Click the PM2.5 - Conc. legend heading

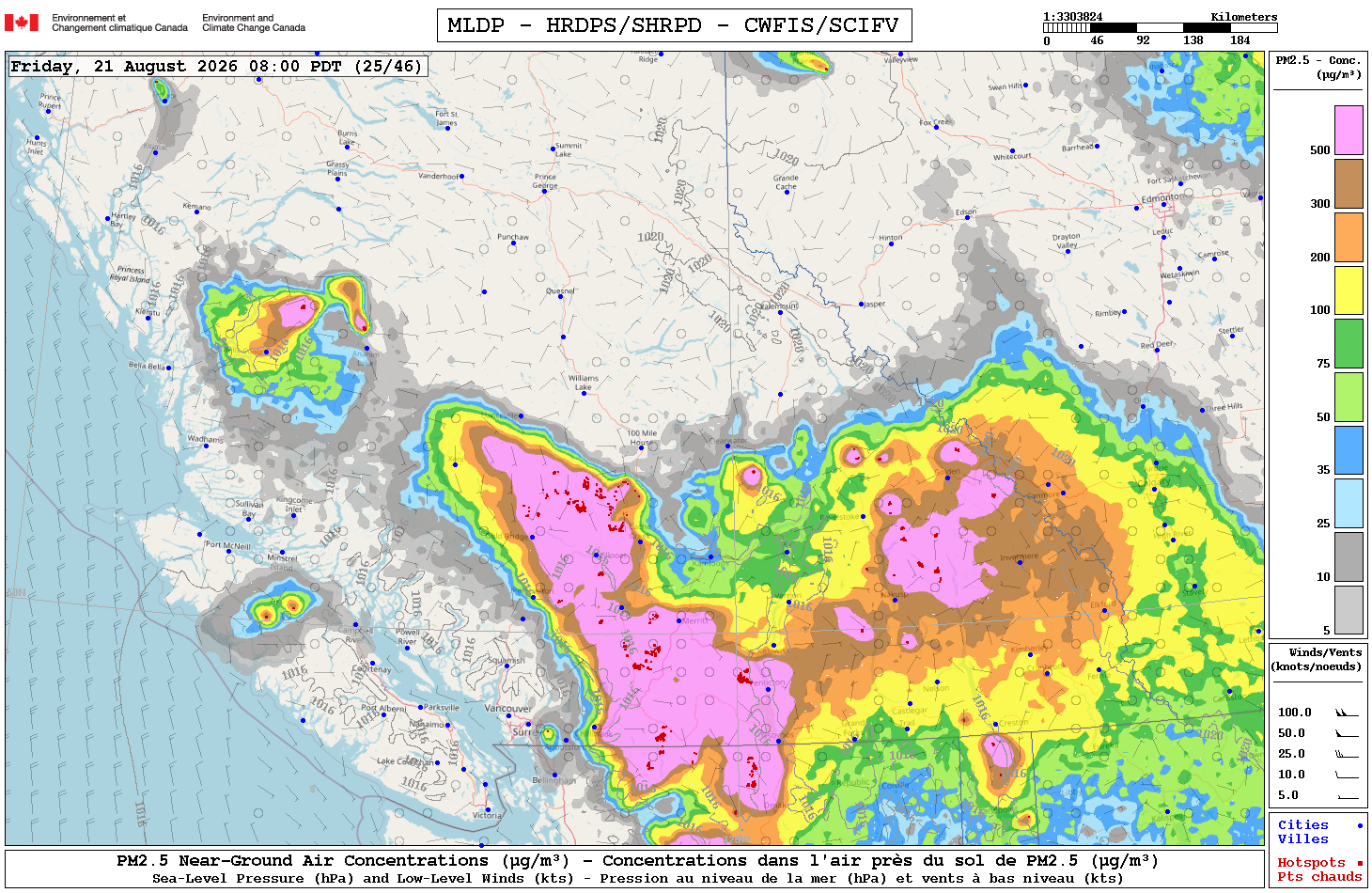(1317, 67)
